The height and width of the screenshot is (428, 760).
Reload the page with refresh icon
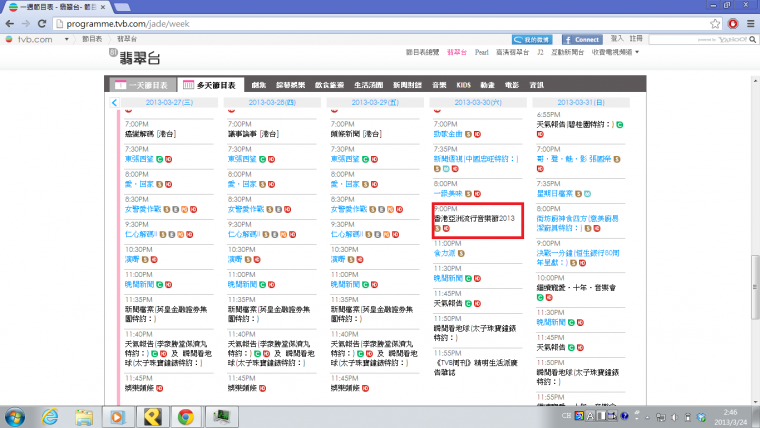tap(42, 24)
